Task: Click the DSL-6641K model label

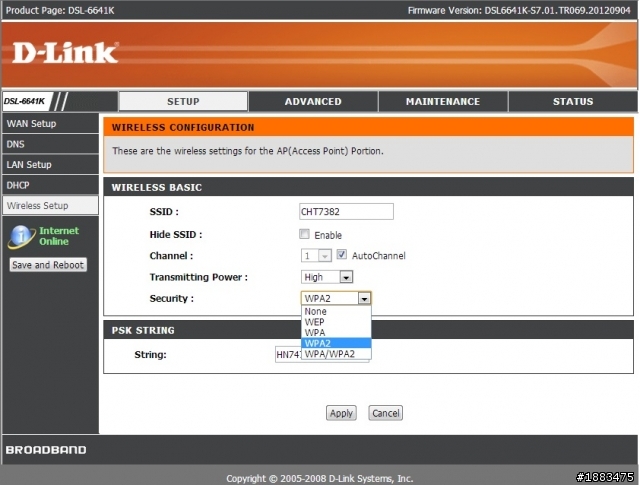Action: [x=24, y=101]
